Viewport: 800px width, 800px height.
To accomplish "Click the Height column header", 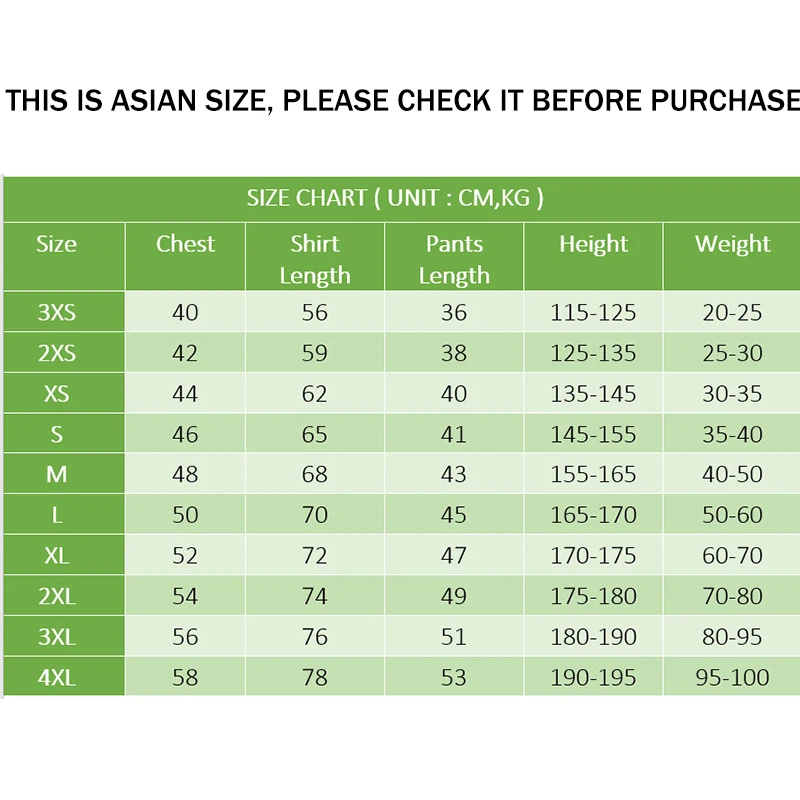I will tap(593, 244).
